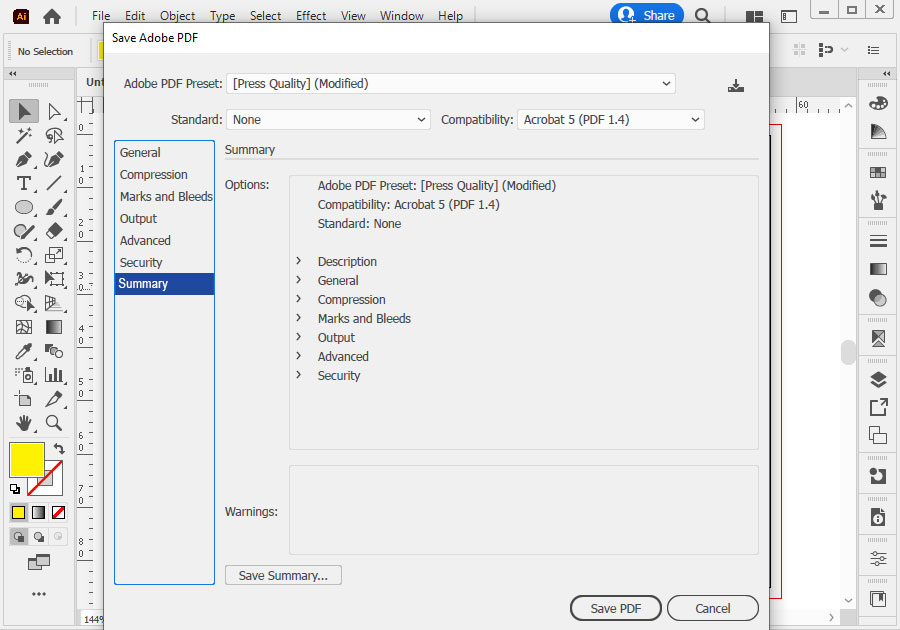900x630 pixels.
Task: Swap fill and stroke colors
Action: (59, 448)
